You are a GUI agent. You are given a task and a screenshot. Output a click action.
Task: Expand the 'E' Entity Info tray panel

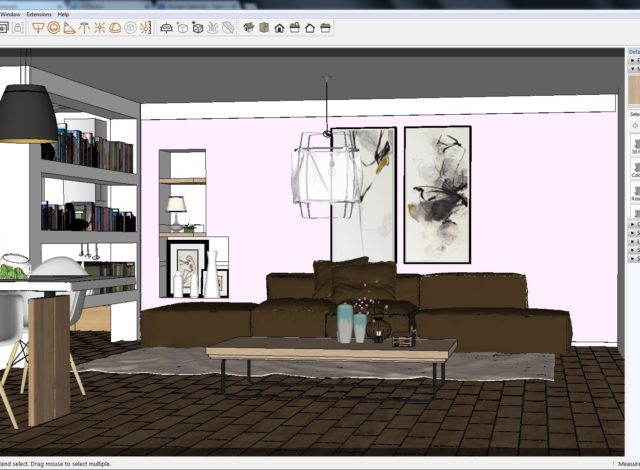(x=634, y=60)
